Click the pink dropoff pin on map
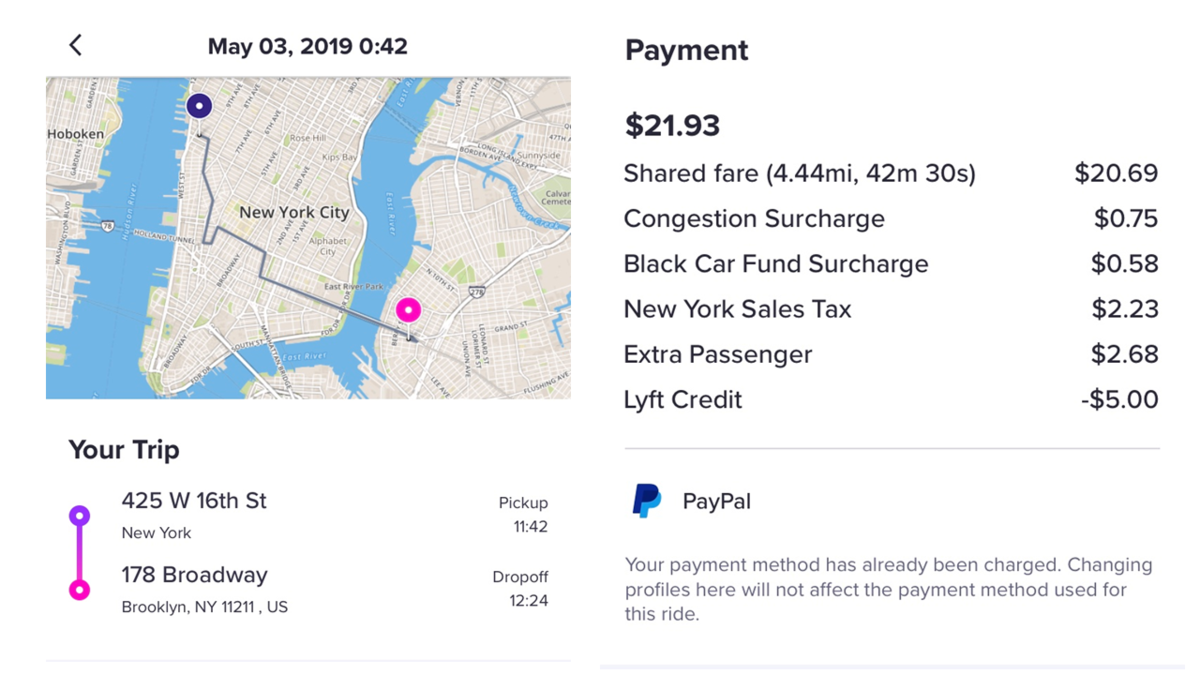1200x675 pixels. click(408, 309)
